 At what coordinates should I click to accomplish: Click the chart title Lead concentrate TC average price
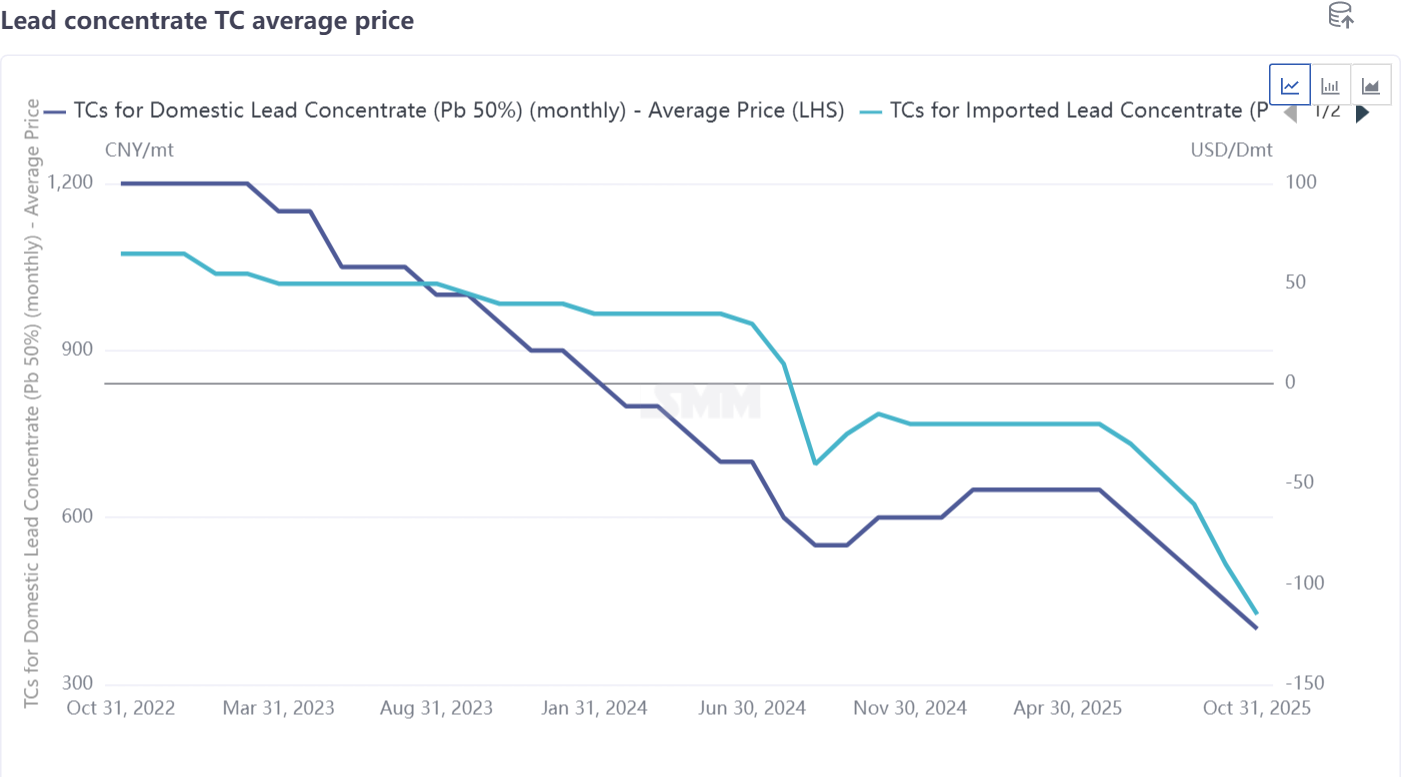pos(207,20)
